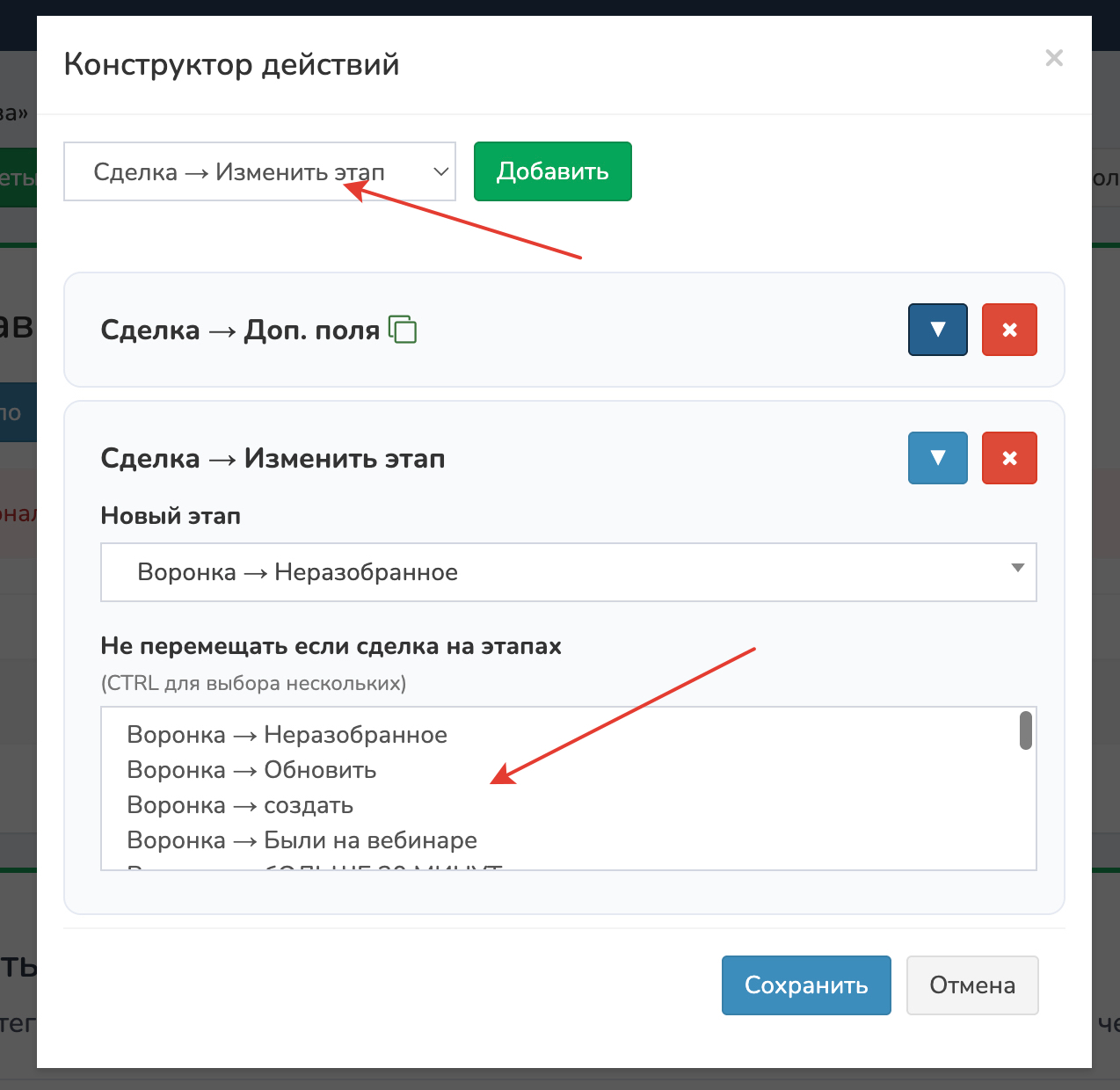Expand the Доп. поля action with dark blue arrow

937,330
